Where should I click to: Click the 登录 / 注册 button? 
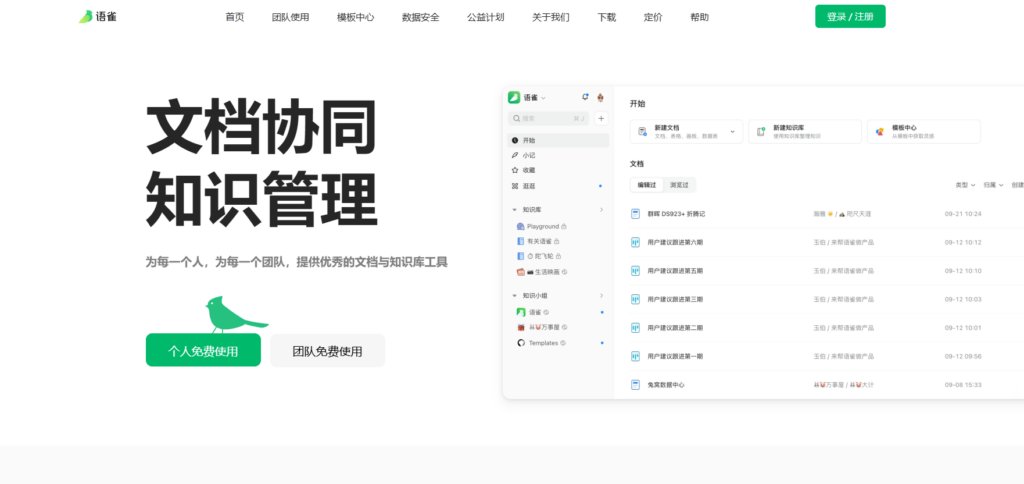click(x=850, y=17)
